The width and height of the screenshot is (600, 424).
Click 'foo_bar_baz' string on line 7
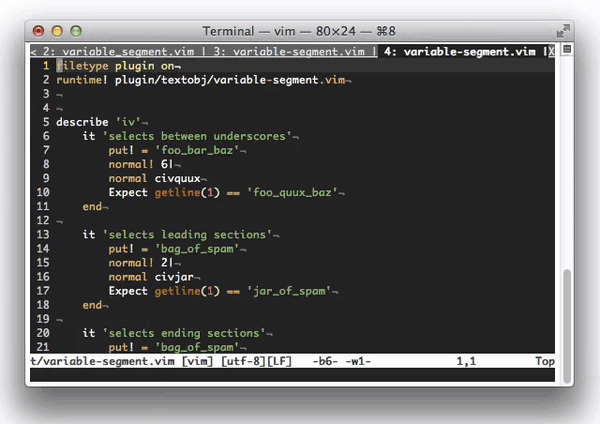point(197,150)
